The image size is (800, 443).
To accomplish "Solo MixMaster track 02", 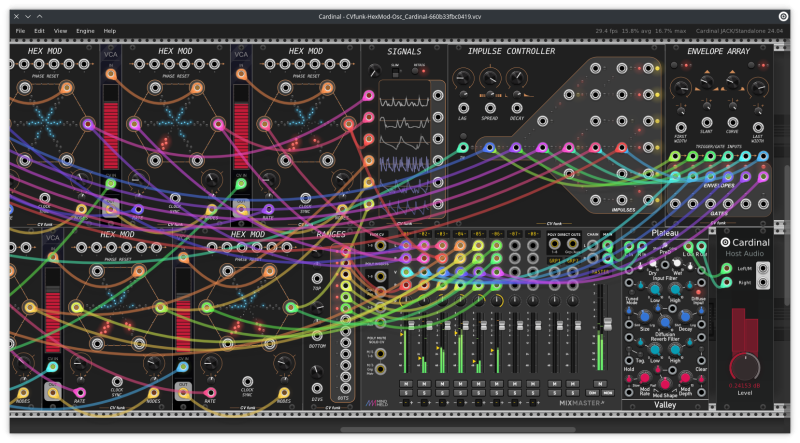I will click(424, 392).
